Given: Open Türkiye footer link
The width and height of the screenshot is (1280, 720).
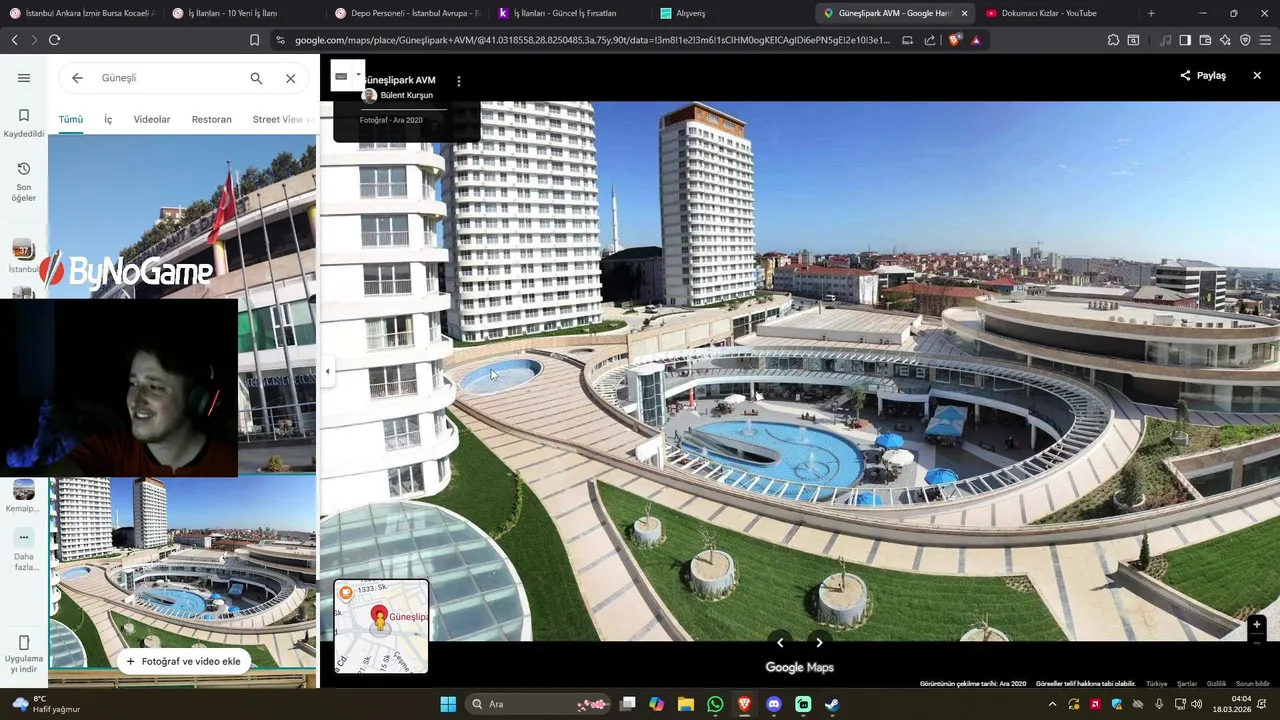Looking at the screenshot, I should tap(1156, 684).
